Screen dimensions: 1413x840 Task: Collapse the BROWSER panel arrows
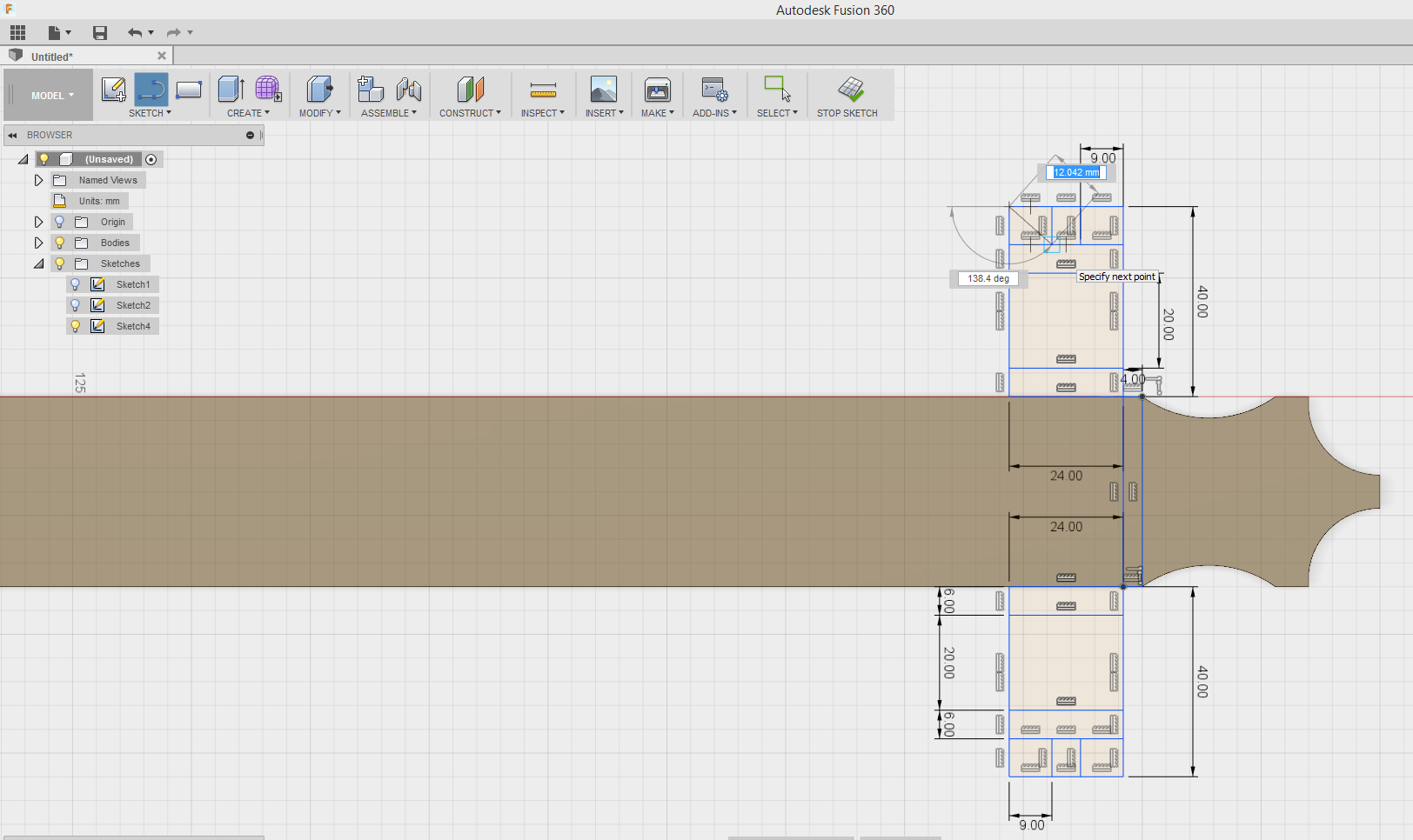point(12,135)
